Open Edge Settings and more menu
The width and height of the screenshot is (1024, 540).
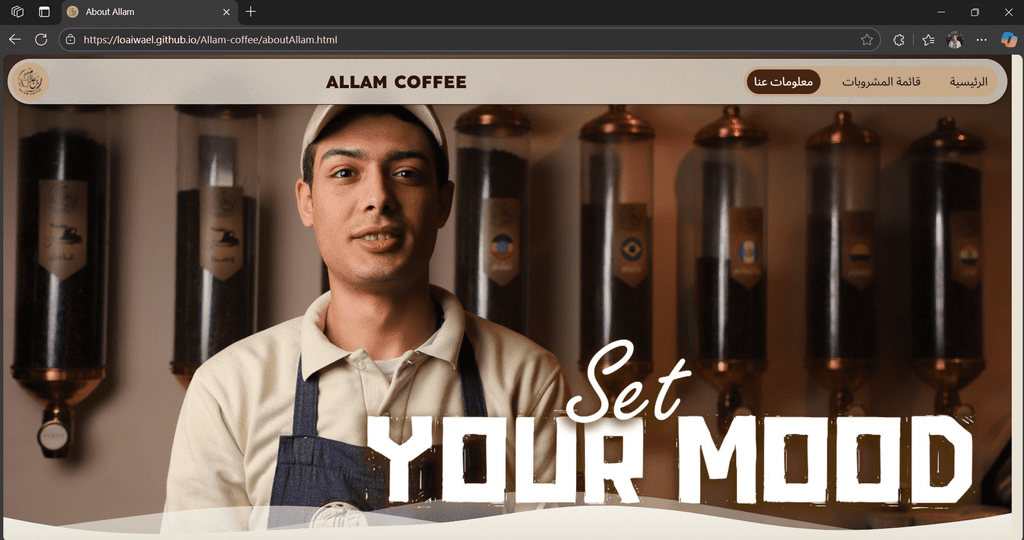[982, 40]
